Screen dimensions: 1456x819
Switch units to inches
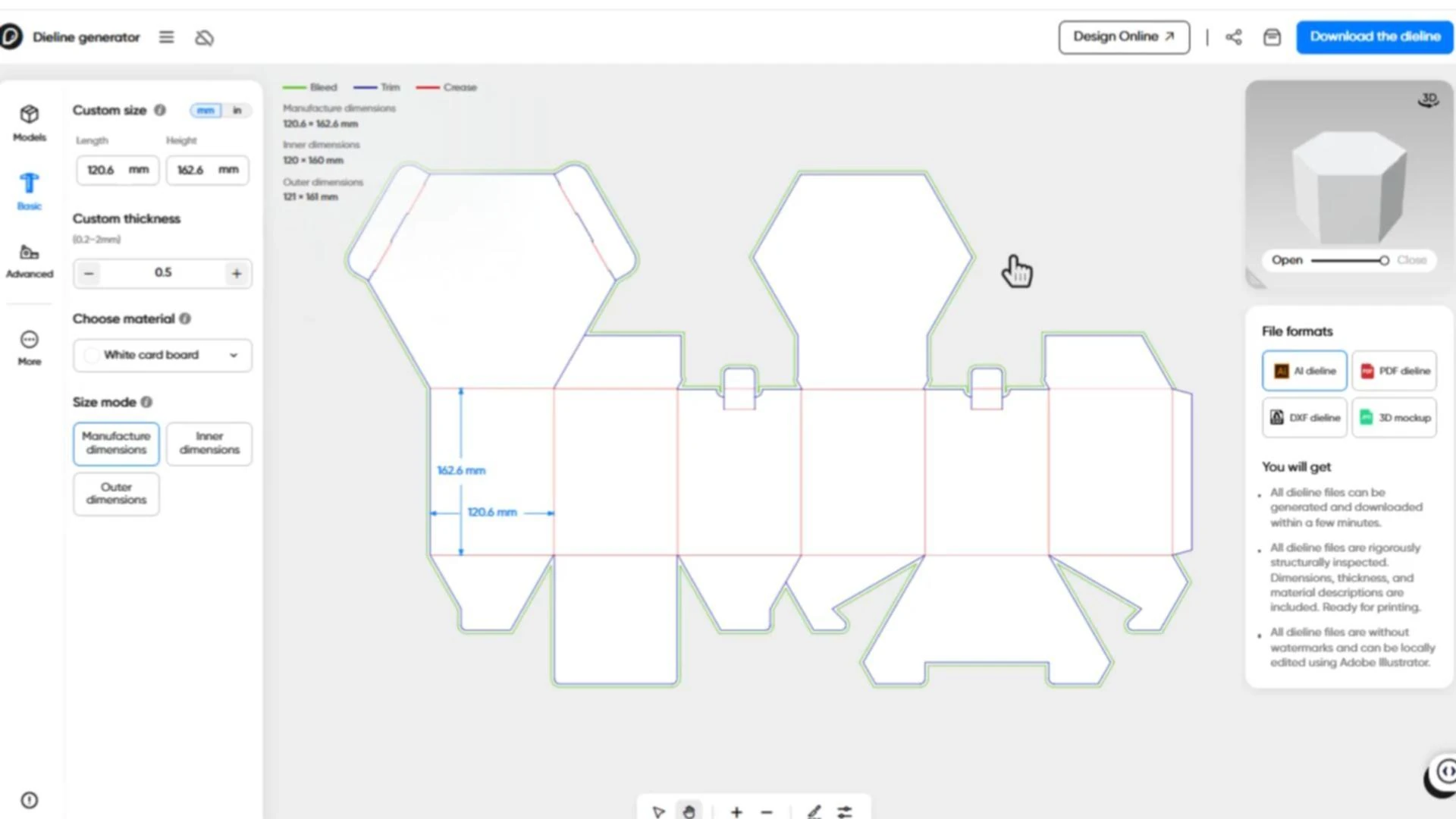[237, 111]
